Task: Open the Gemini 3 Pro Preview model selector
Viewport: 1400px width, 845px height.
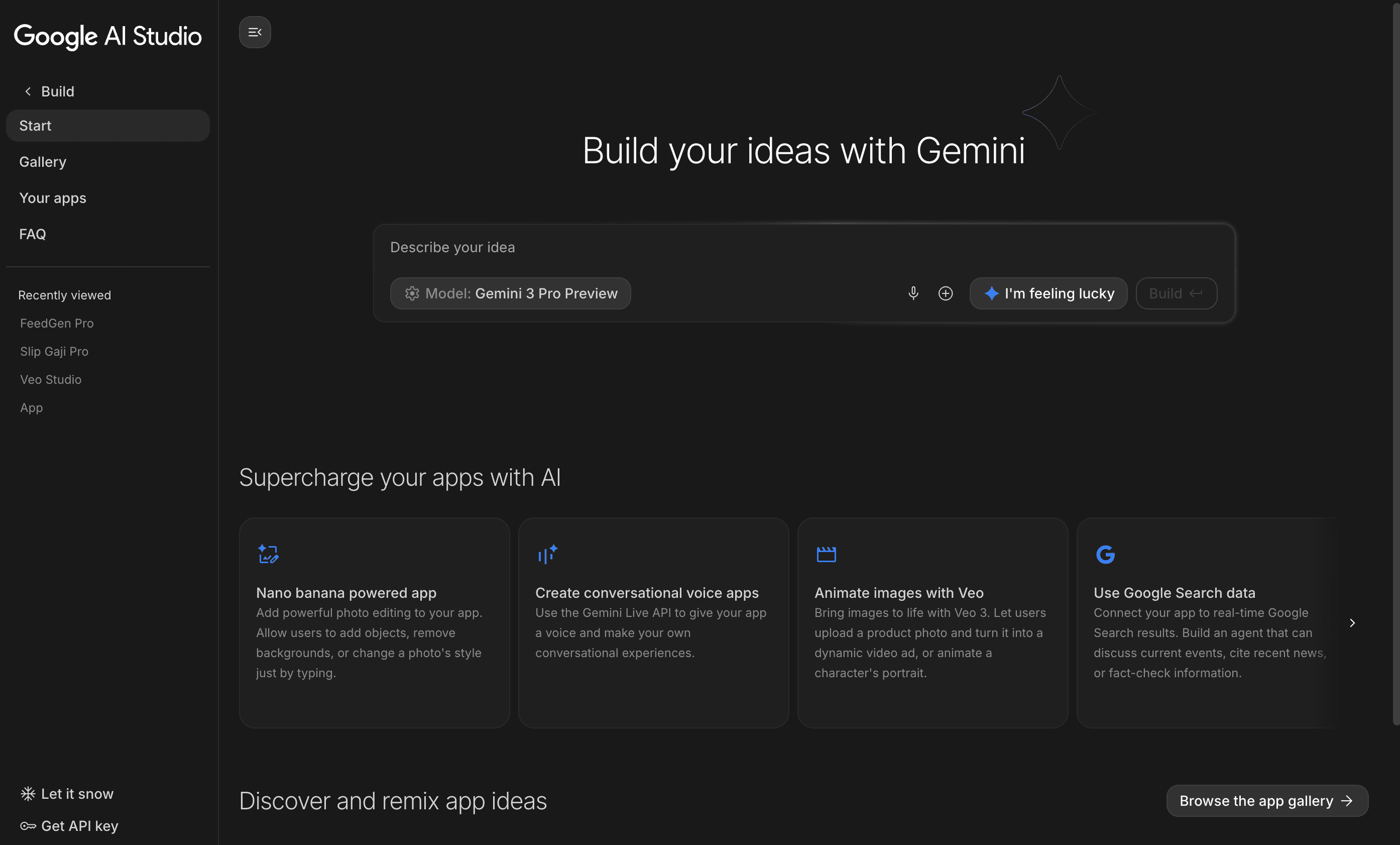Action: click(510, 293)
